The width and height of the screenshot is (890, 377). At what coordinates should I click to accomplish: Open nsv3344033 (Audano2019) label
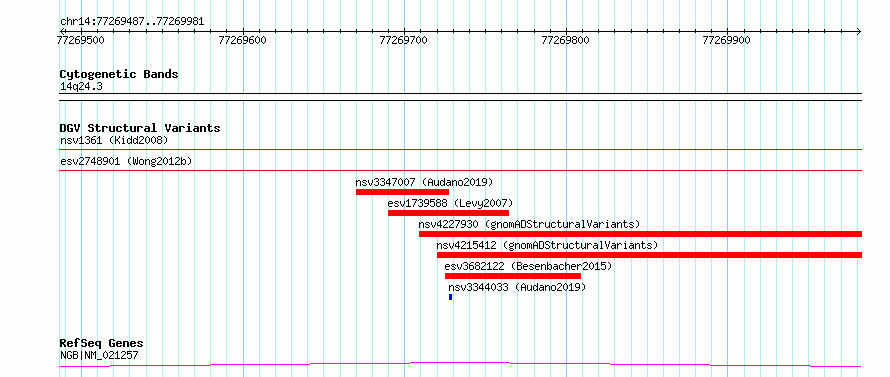tap(517, 287)
